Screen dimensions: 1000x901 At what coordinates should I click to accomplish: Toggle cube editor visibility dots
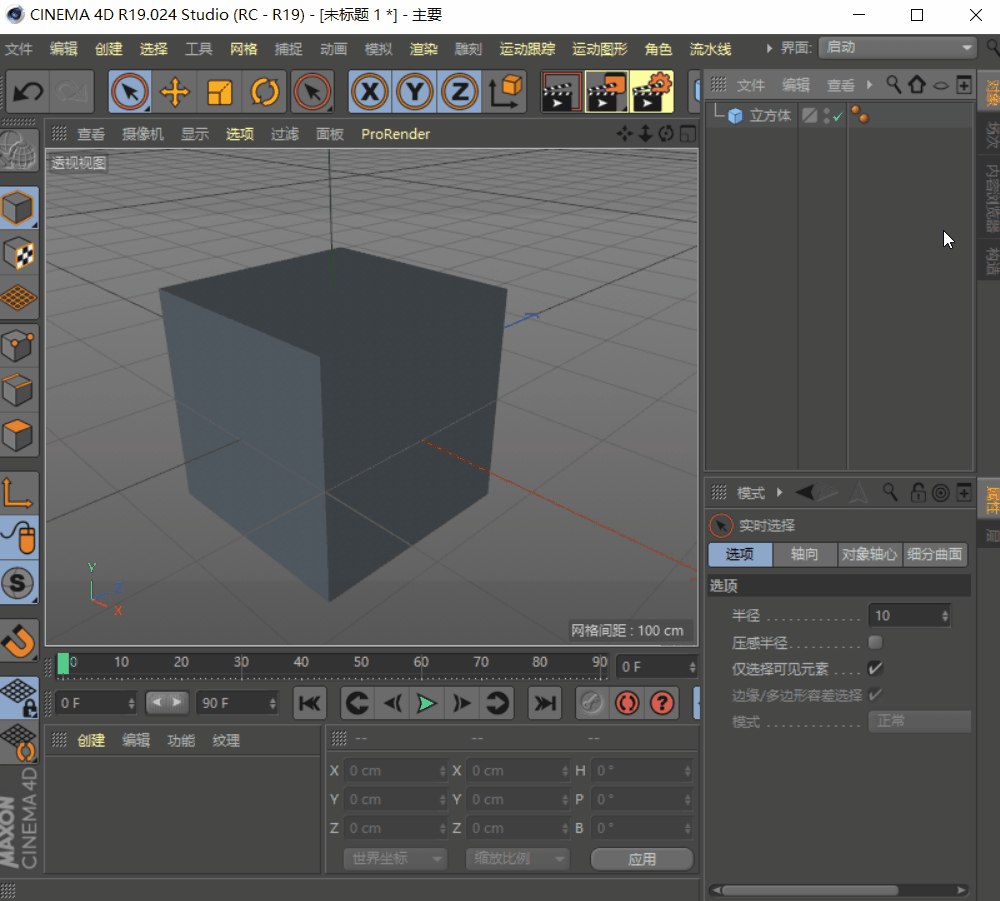[x=827, y=115]
